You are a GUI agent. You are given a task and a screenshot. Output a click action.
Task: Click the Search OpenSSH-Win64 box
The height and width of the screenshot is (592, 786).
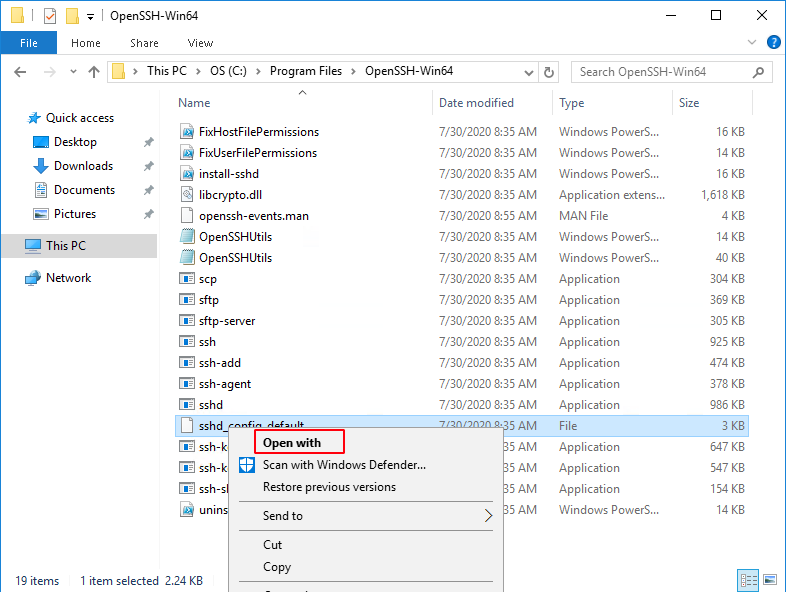pos(665,72)
